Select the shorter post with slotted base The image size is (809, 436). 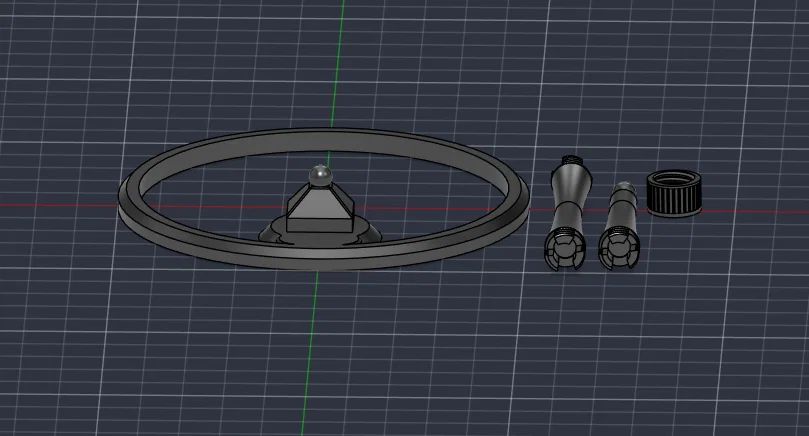pos(620,226)
